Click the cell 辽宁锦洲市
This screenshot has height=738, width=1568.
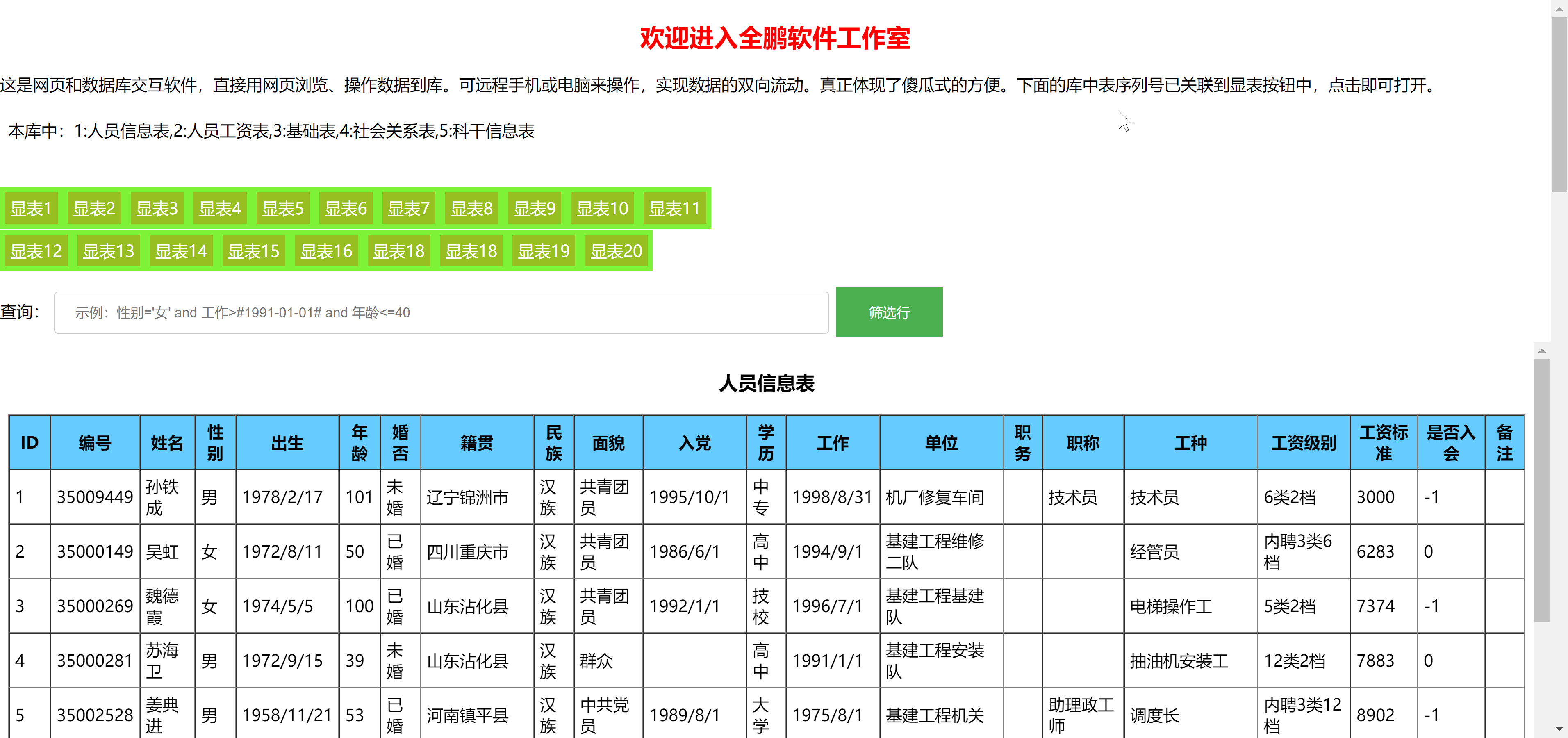pos(477,497)
